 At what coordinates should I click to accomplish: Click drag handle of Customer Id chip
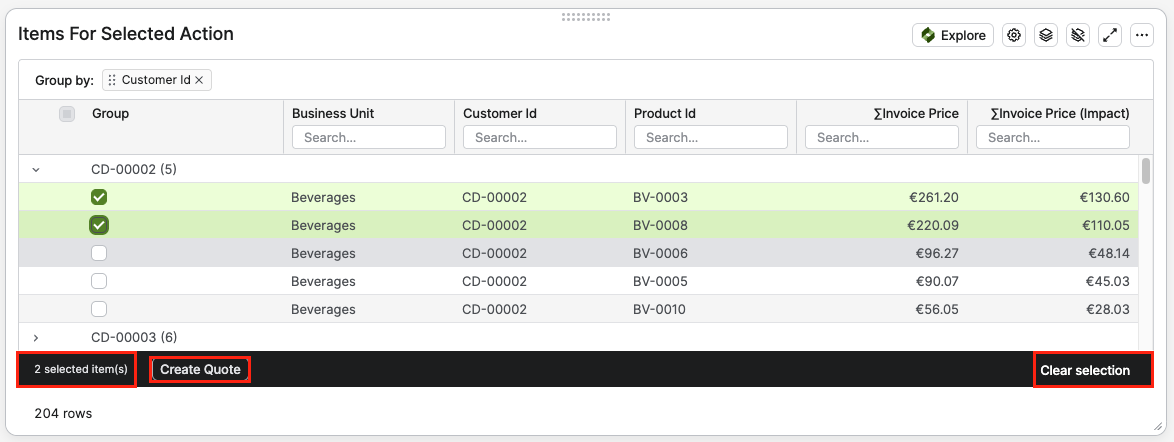tap(112, 80)
